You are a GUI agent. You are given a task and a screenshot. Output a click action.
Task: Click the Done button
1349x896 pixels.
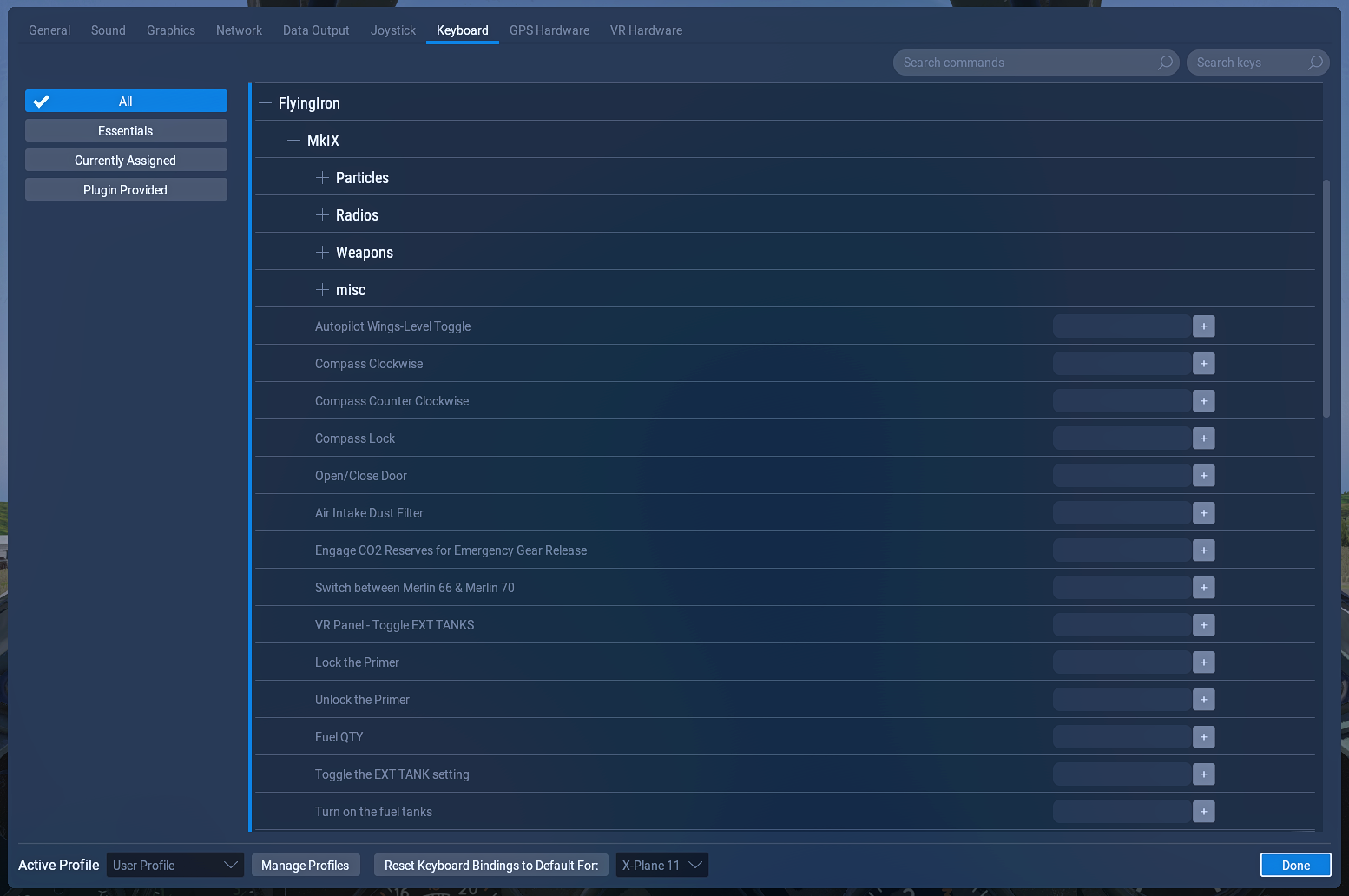tap(1296, 866)
